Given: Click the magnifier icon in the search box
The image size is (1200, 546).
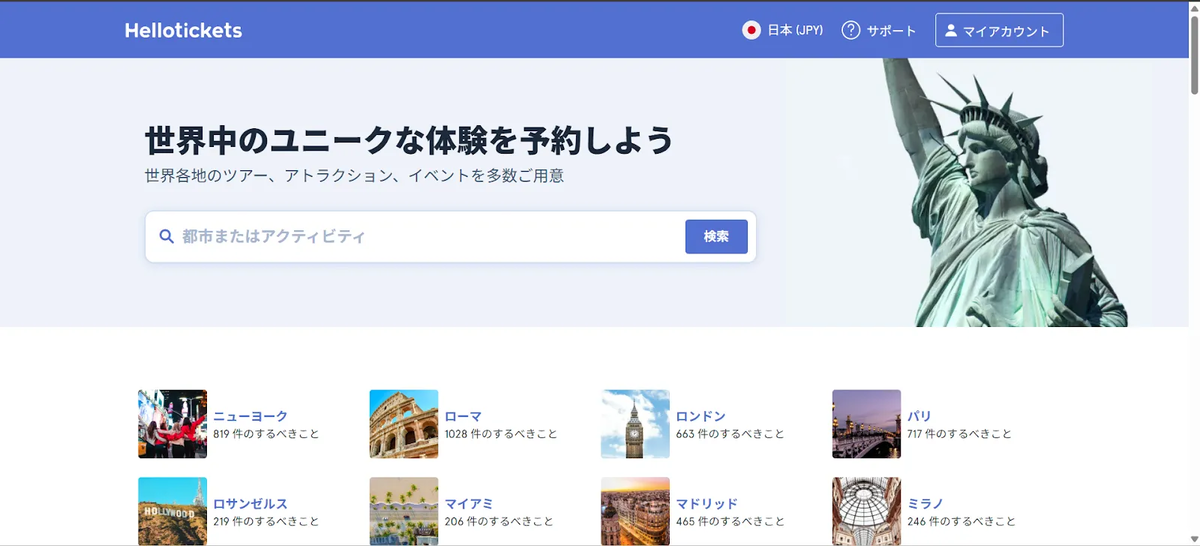Looking at the screenshot, I should 167,237.
